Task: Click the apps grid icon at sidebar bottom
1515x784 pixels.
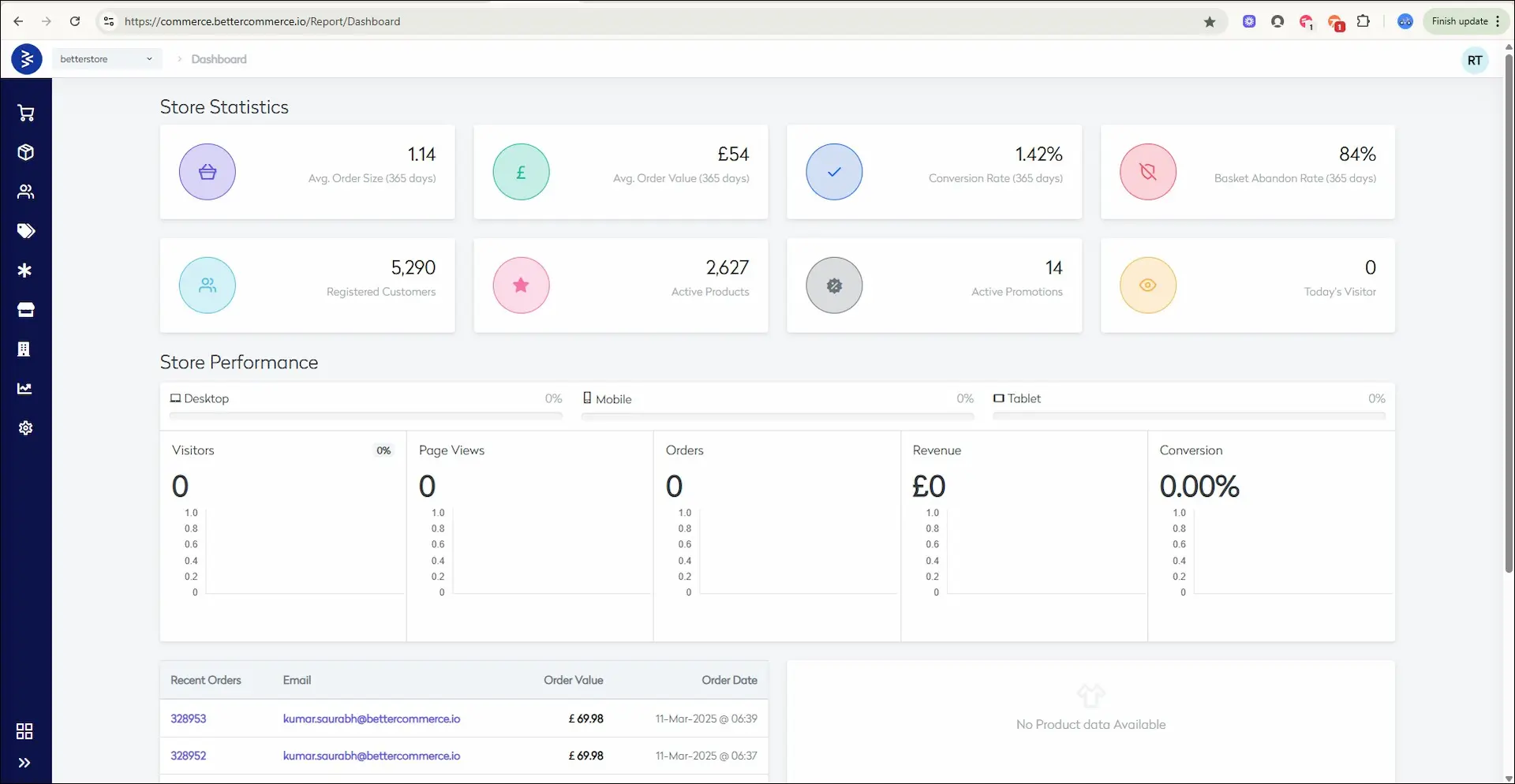Action: pyautogui.click(x=24, y=730)
